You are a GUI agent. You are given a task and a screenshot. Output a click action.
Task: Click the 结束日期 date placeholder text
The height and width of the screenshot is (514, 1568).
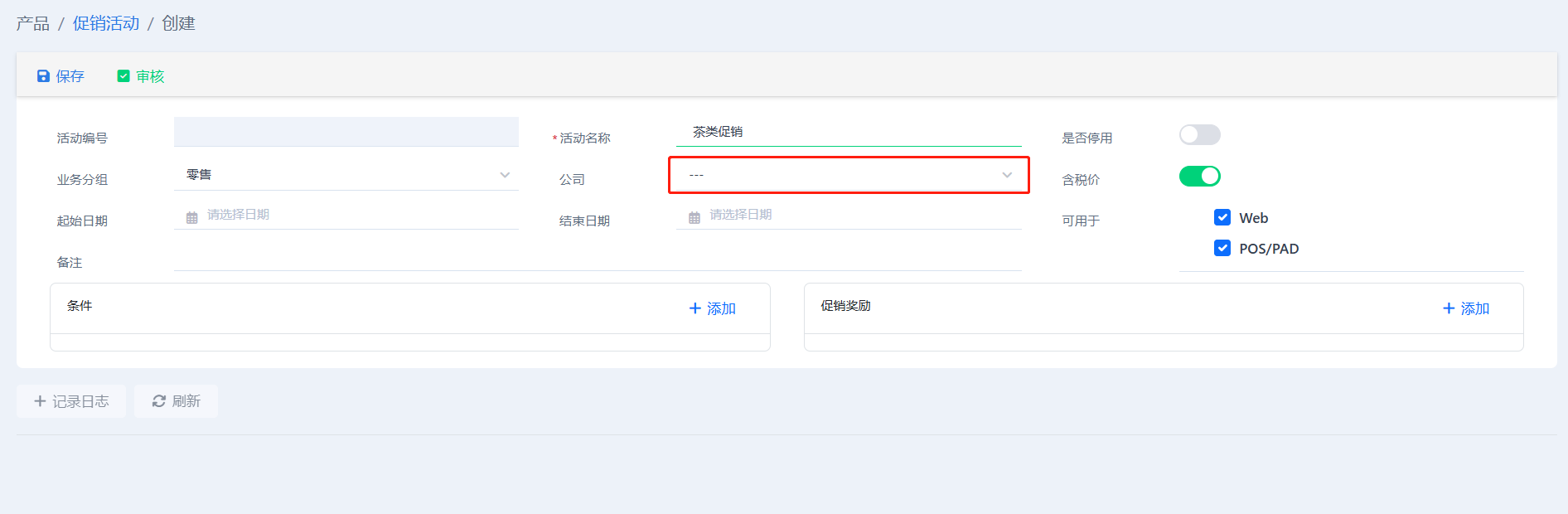(741, 215)
